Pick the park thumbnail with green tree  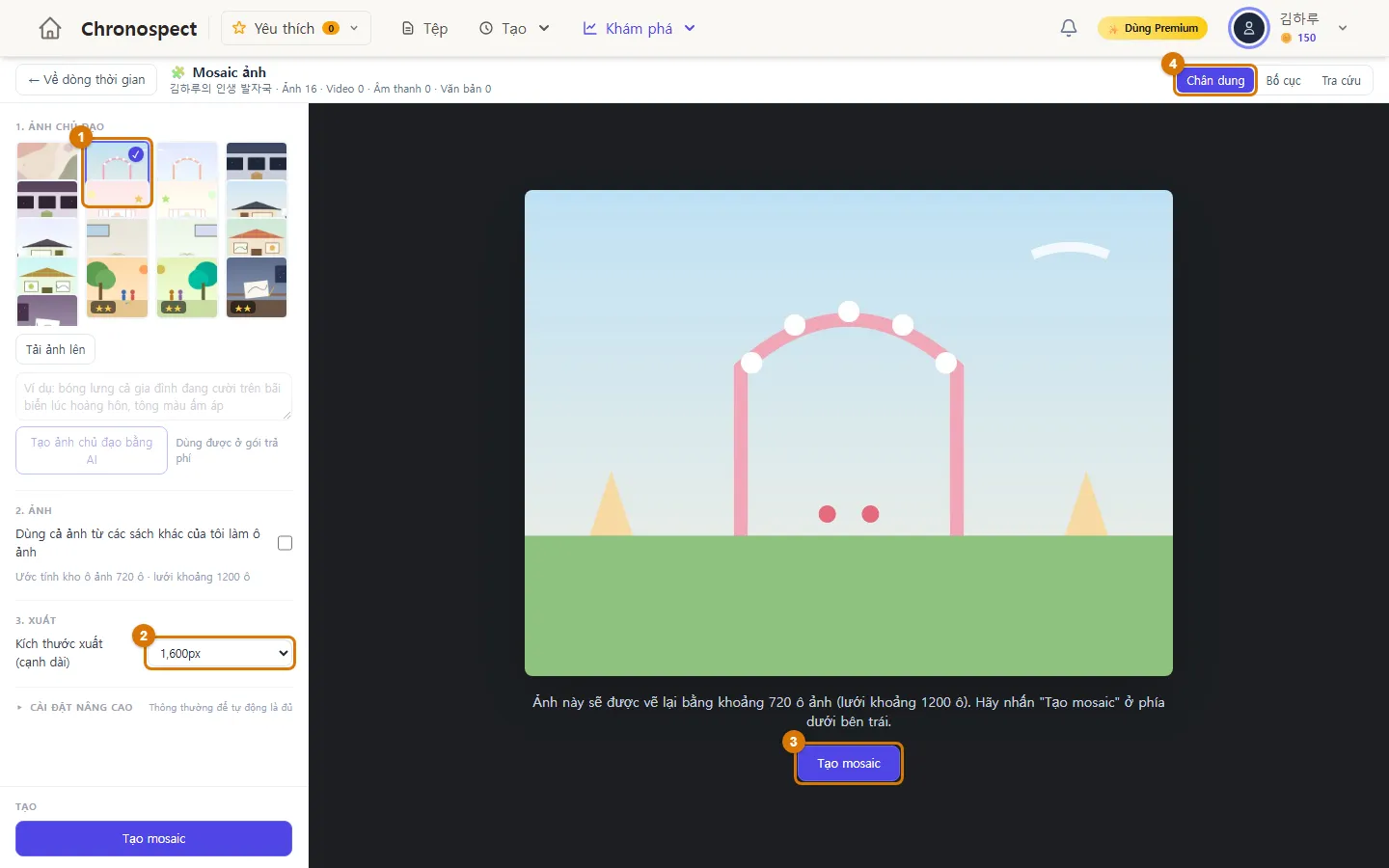tap(118, 287)
